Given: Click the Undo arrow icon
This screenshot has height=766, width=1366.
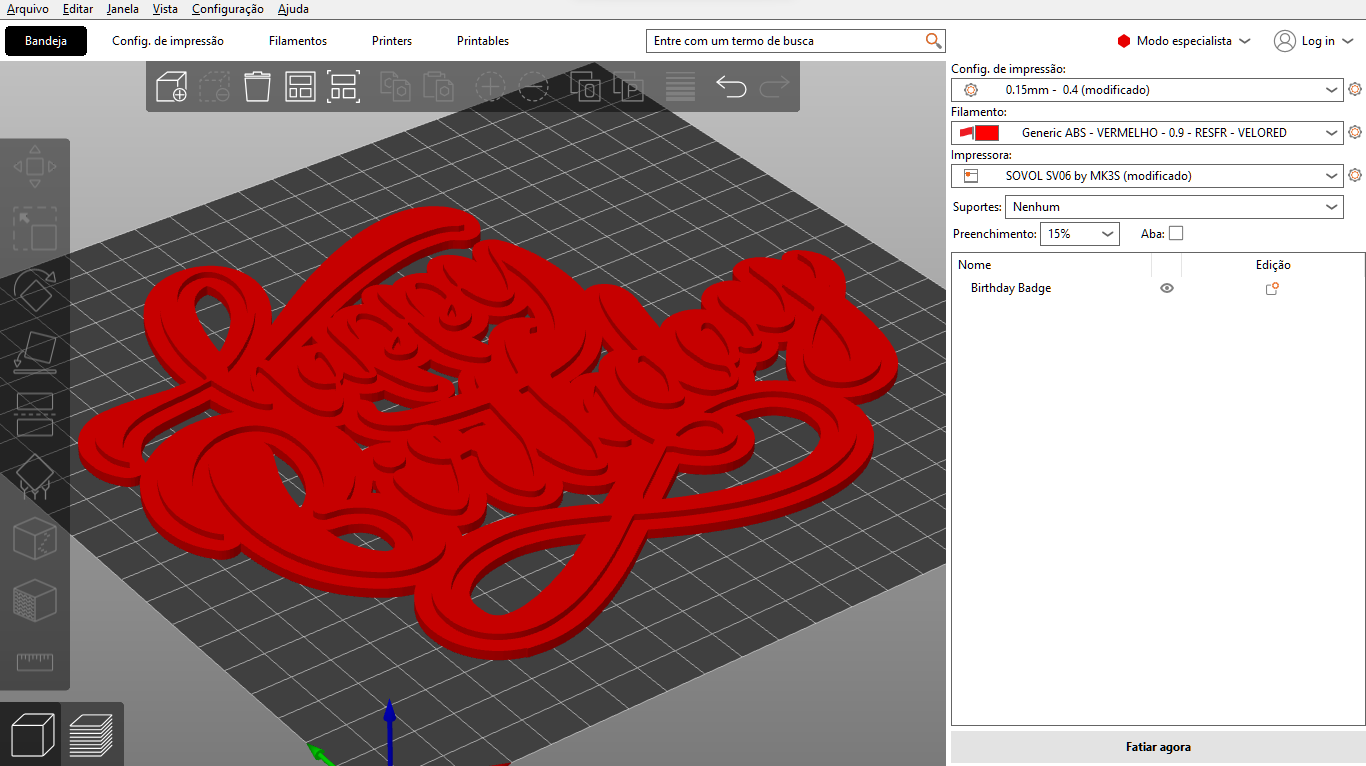Looking at the screenshot, I should [731, 87].
